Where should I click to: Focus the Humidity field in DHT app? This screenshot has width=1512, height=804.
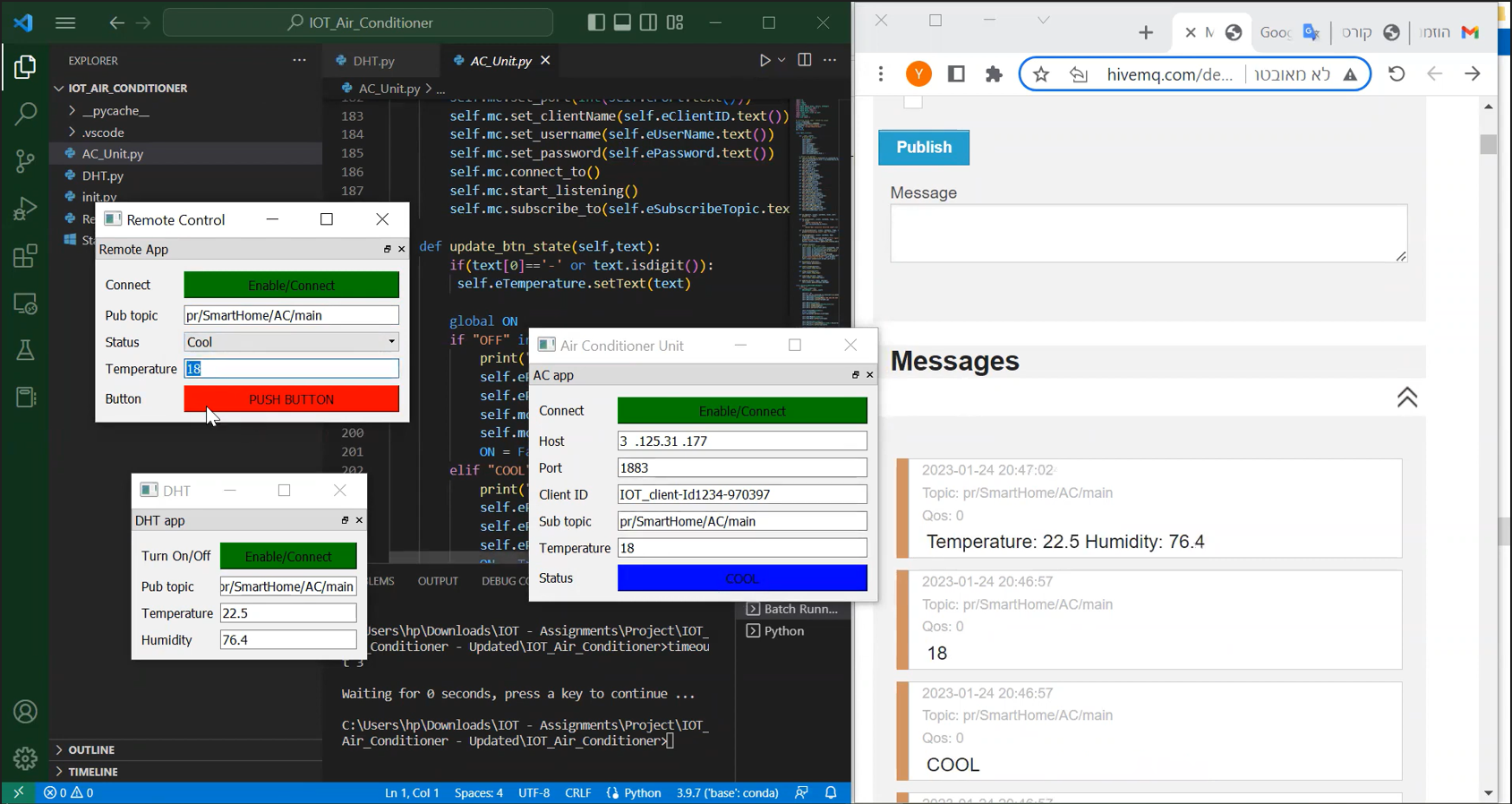click(288, 640)
